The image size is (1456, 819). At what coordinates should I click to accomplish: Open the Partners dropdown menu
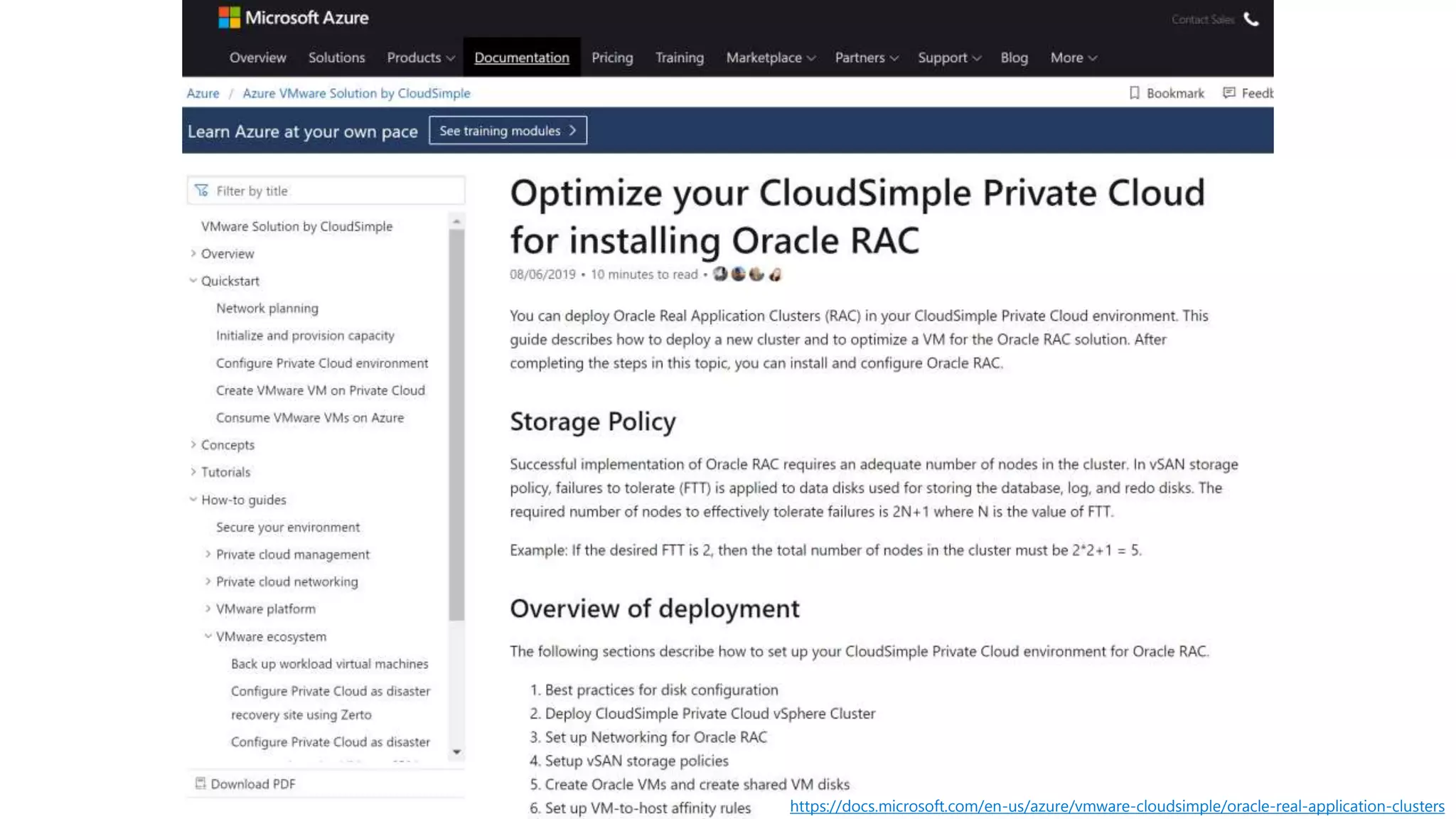pyautogui.click(x=867, y=58)
